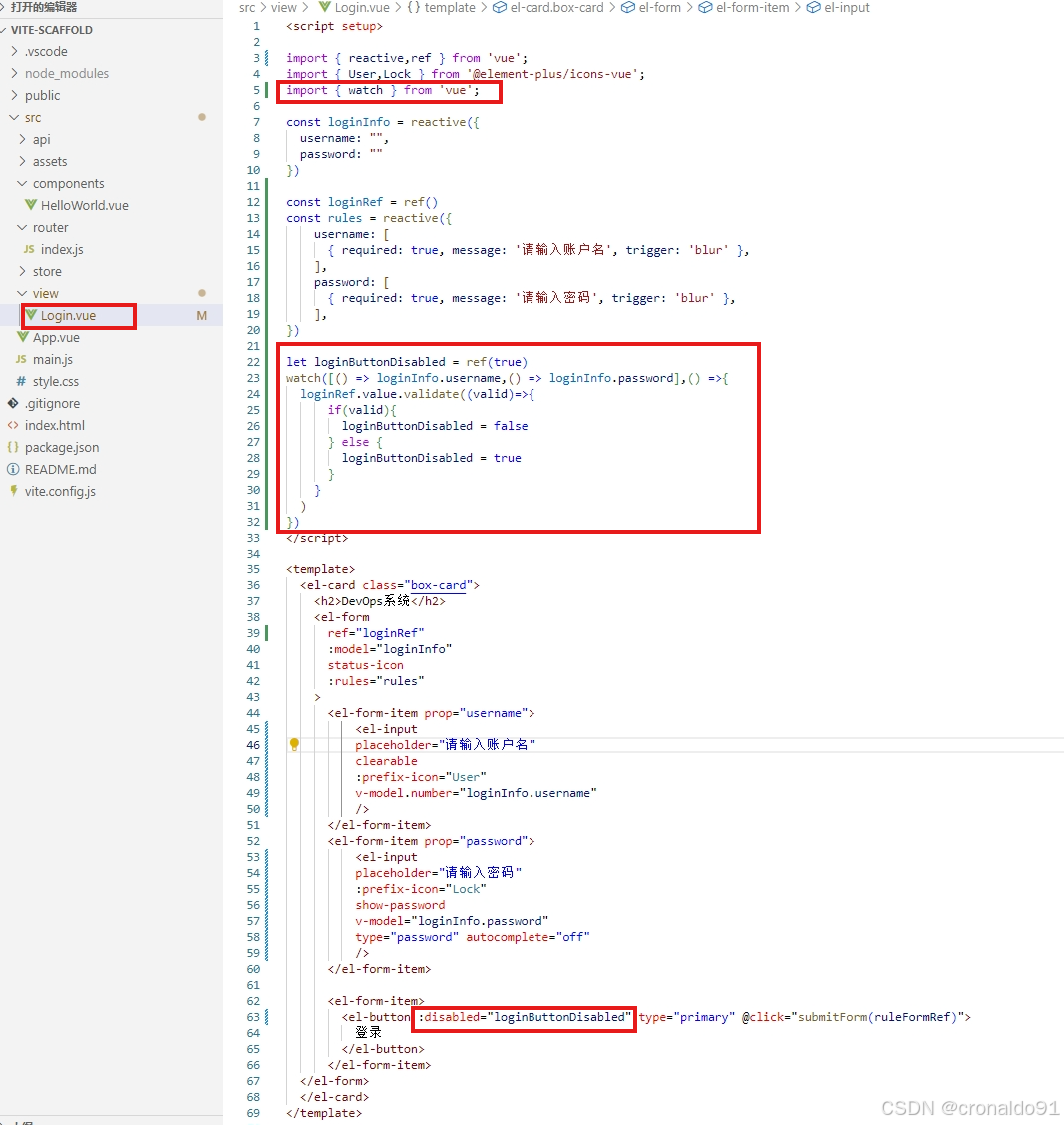Viewport: 1064px width, 1125px height.
Task: Click the modified dot indicator on the src folder
Action: click(x=202, y=117)
